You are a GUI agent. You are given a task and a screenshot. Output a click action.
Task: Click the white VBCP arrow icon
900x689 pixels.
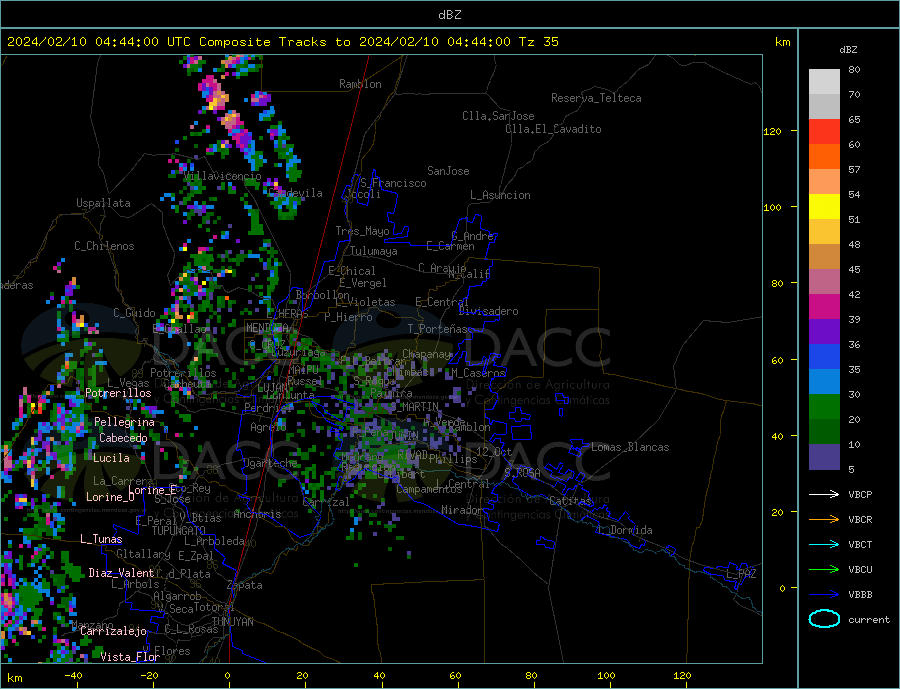[824, 494]
